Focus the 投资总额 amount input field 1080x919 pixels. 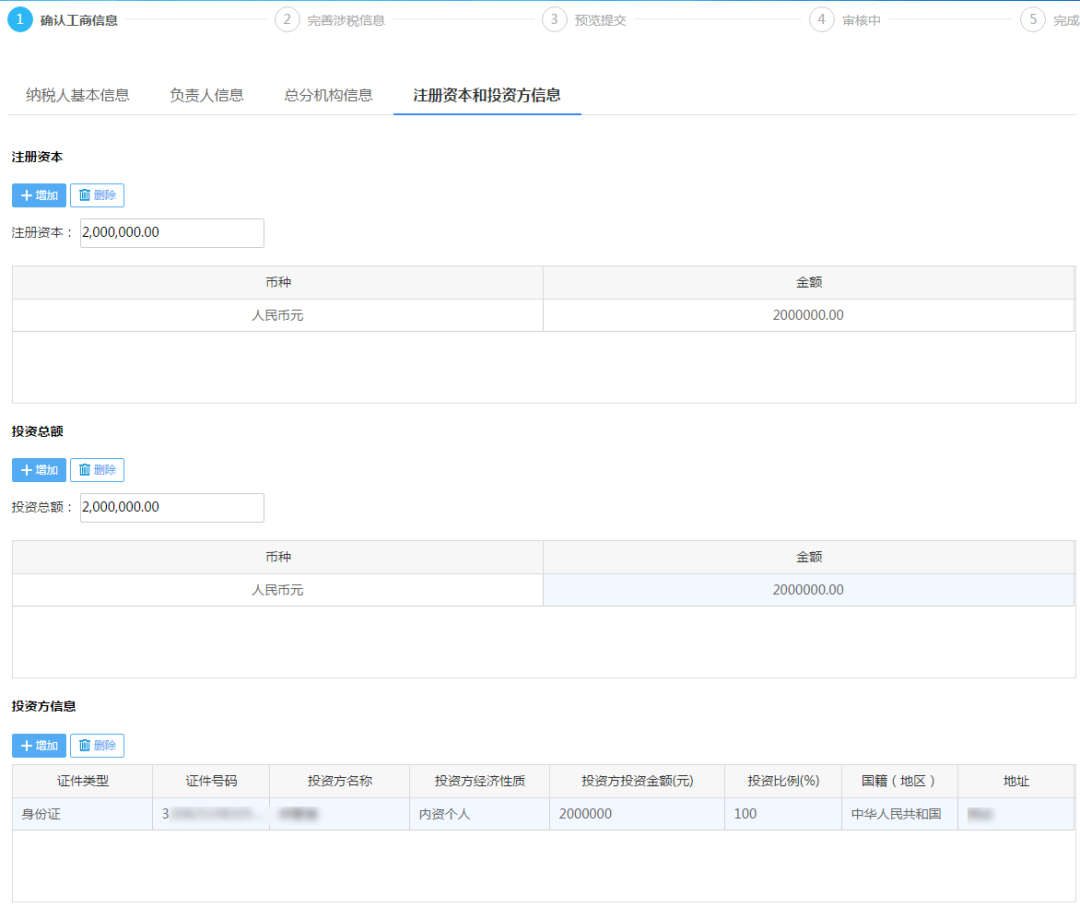172,508
